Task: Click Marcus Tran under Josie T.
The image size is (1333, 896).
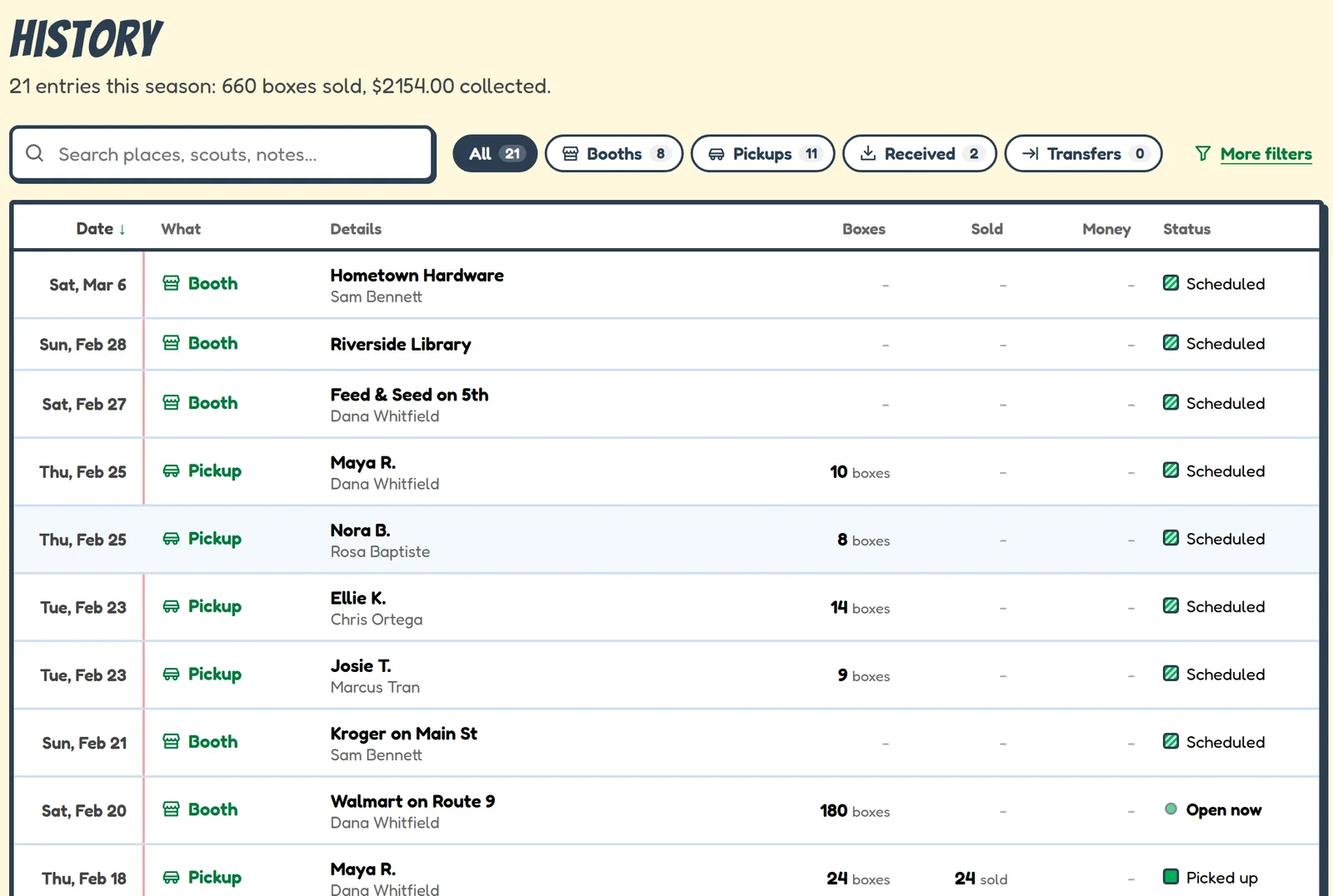Action: pyautogui.click(x=375, y=688)
